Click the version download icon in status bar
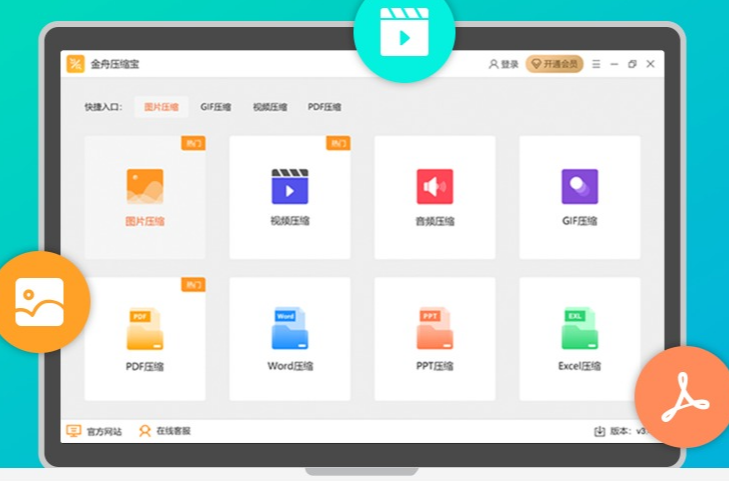Image resolution: width=729 pixels, height=481 pixels. click(x=600, y=431)
